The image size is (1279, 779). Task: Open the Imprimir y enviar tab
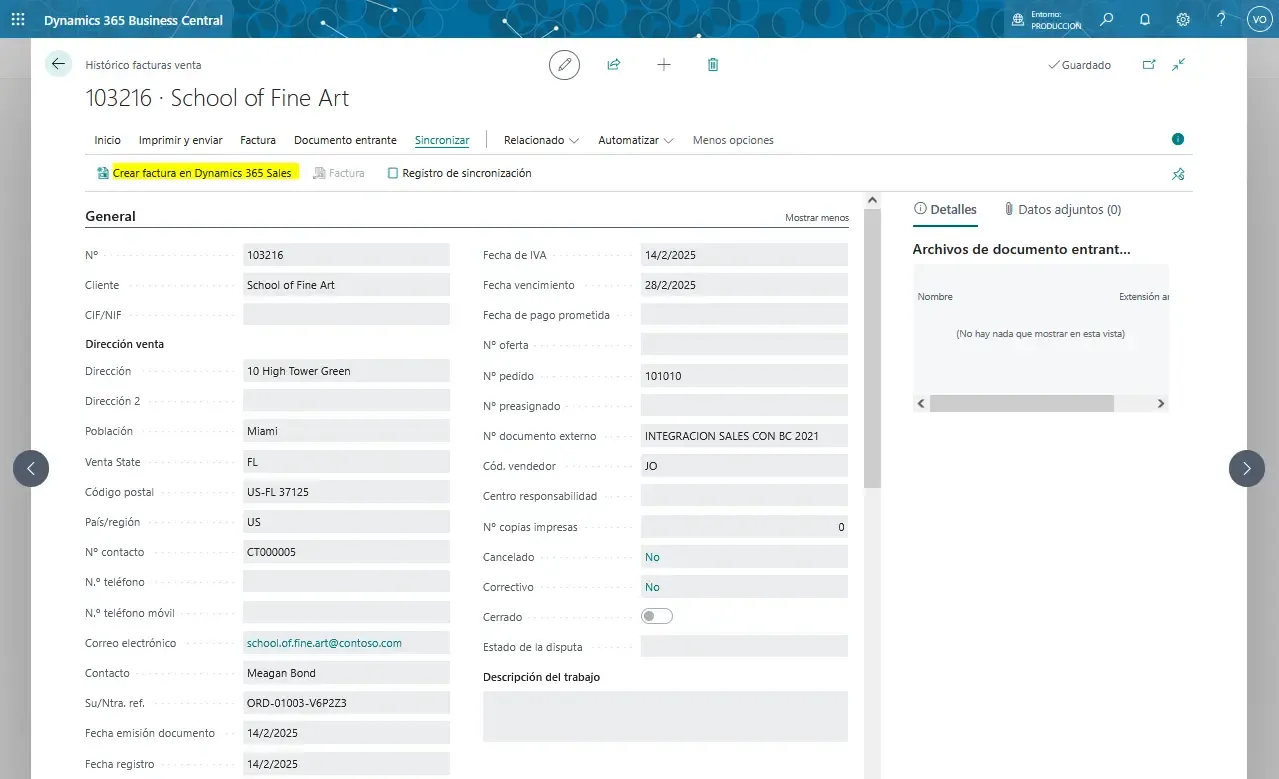[180, 140]
